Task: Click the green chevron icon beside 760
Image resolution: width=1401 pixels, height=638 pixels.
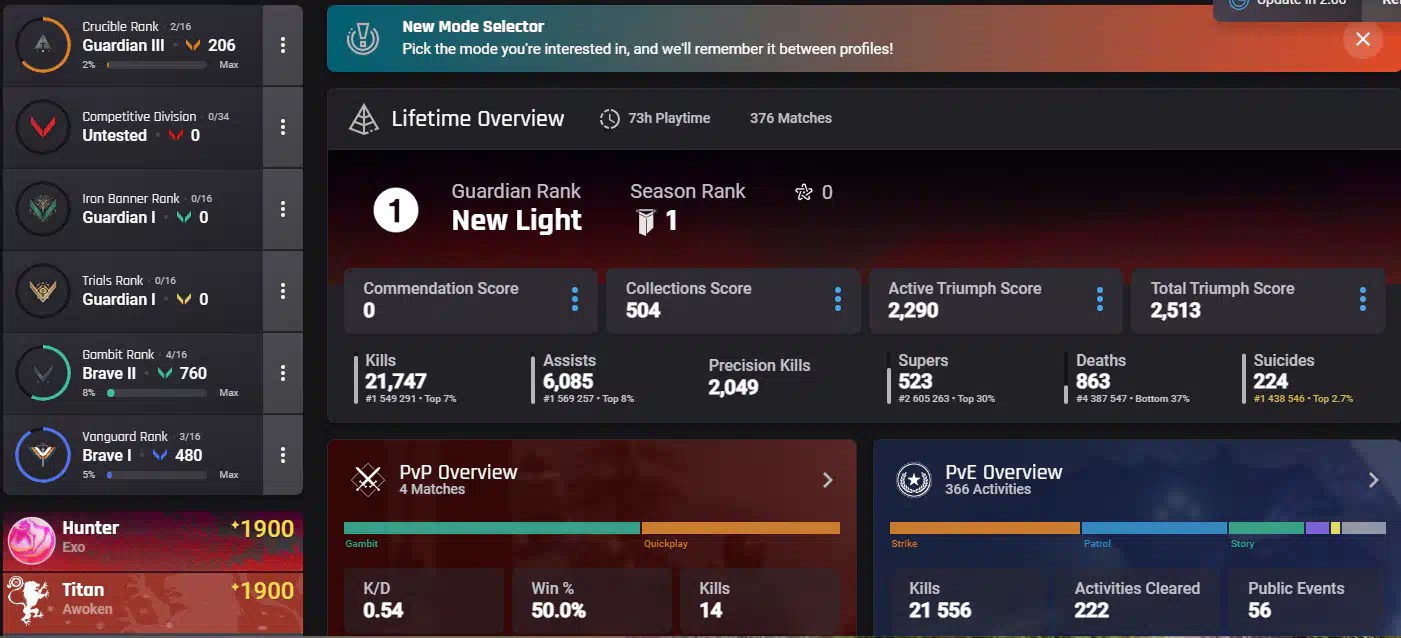Action: coord(165,373)
